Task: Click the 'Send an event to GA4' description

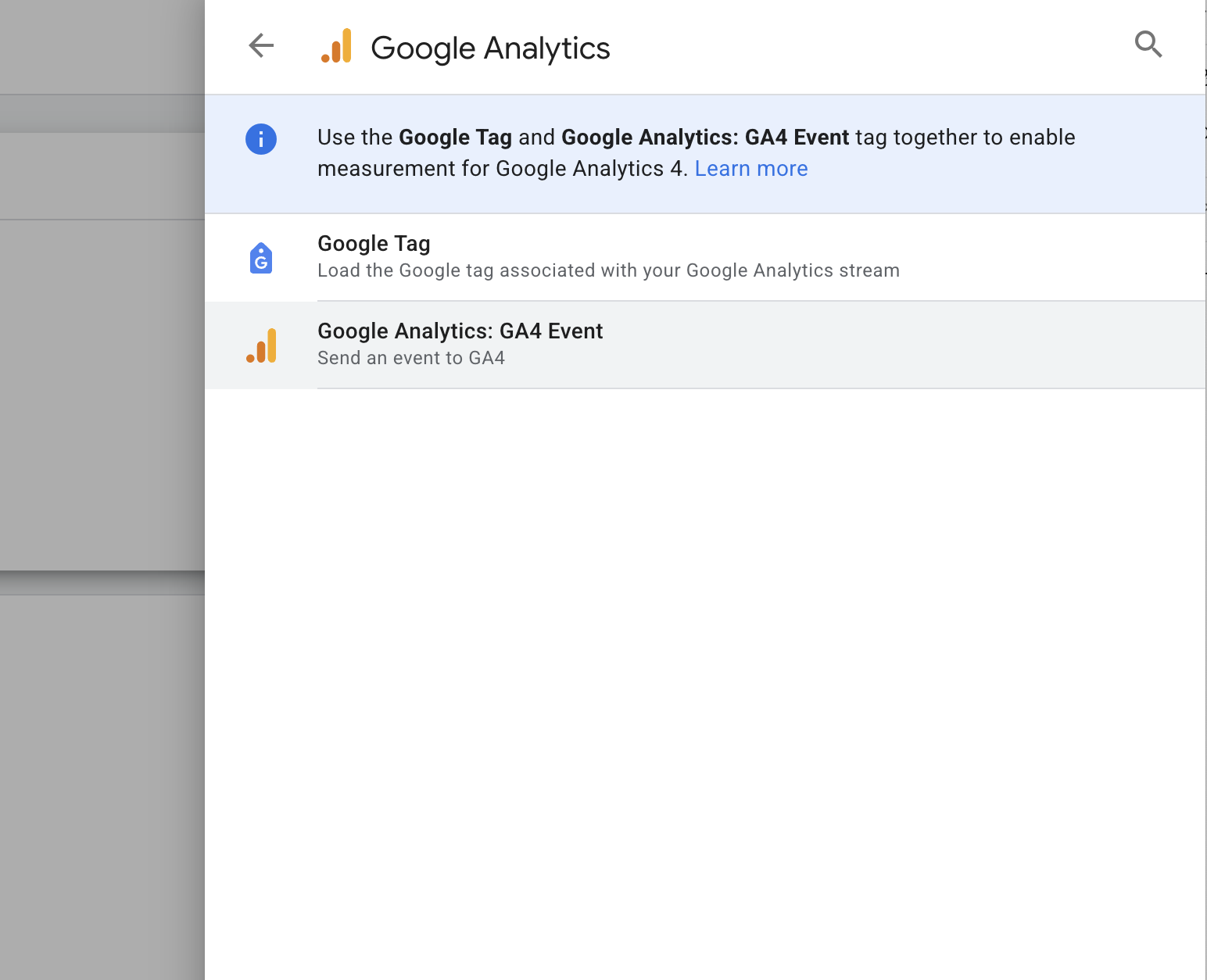Action: click(x=411, y=359)
